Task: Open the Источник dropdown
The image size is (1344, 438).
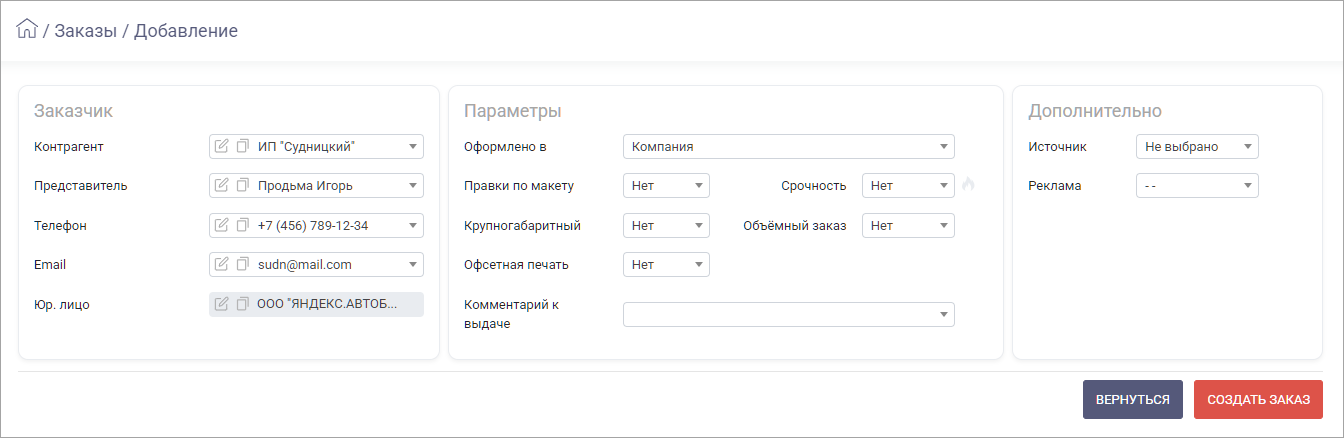Action: tap(1197, 146)
